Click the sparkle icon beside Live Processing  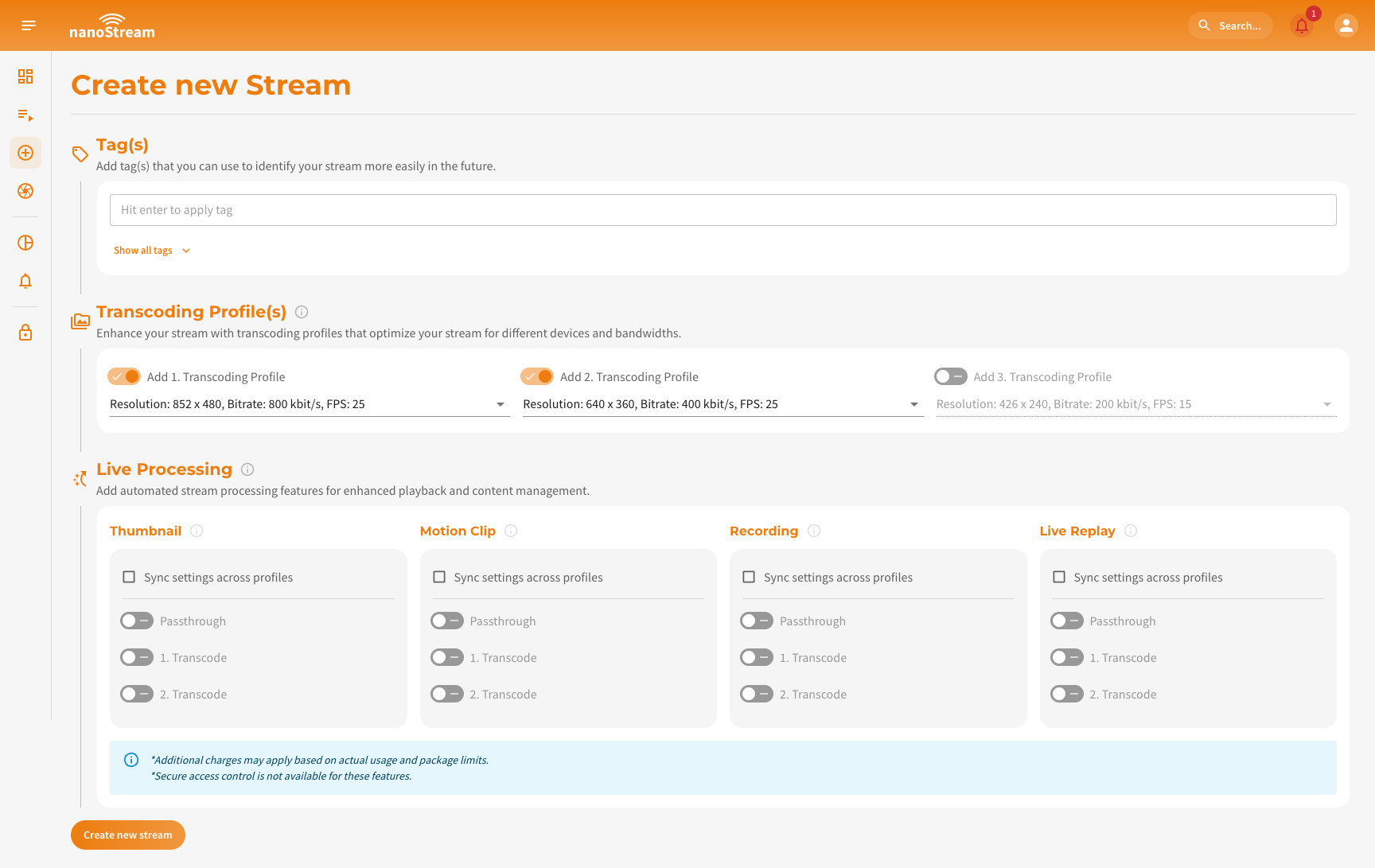(80, 479)
